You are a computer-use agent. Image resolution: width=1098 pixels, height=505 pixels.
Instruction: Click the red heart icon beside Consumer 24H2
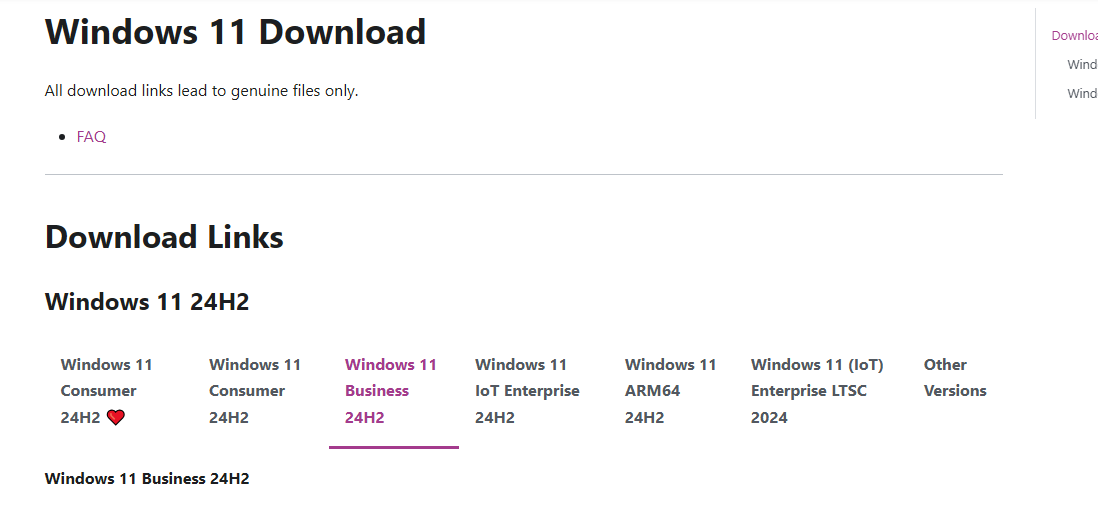coord(116,417)
